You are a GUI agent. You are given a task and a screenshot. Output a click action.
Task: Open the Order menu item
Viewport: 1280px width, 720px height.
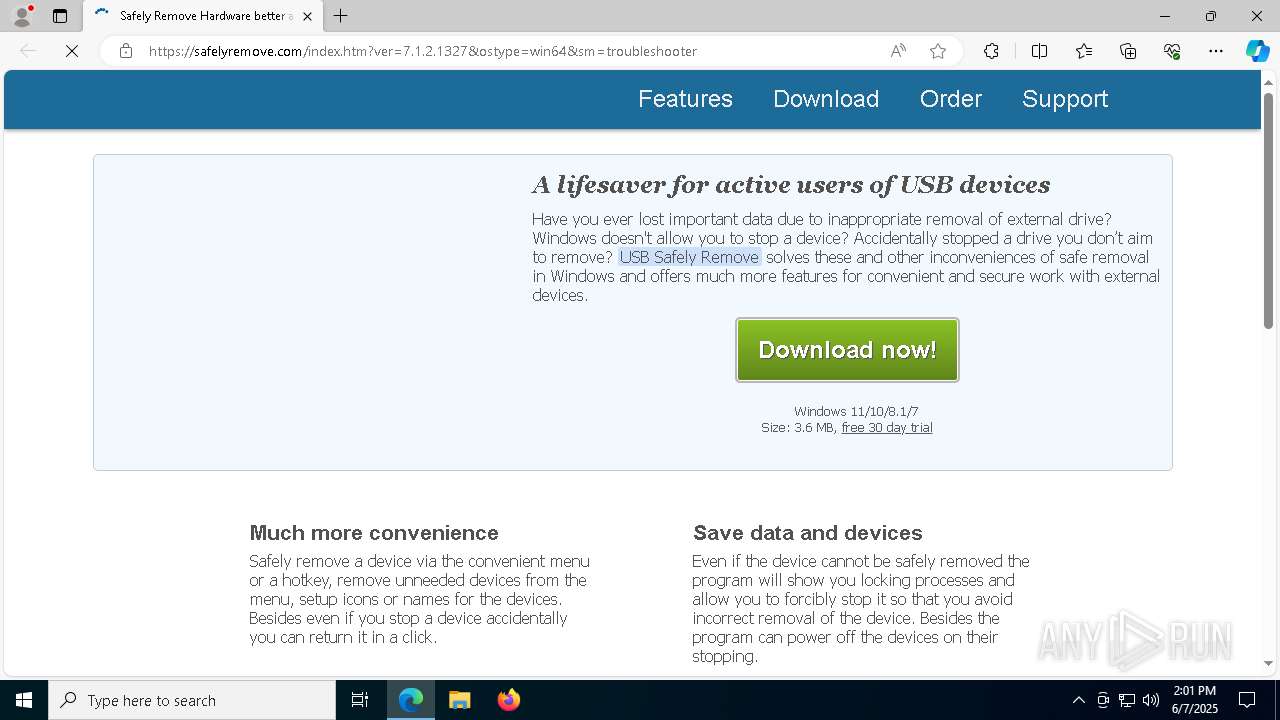pyautogui.click(x=951, y=99)
